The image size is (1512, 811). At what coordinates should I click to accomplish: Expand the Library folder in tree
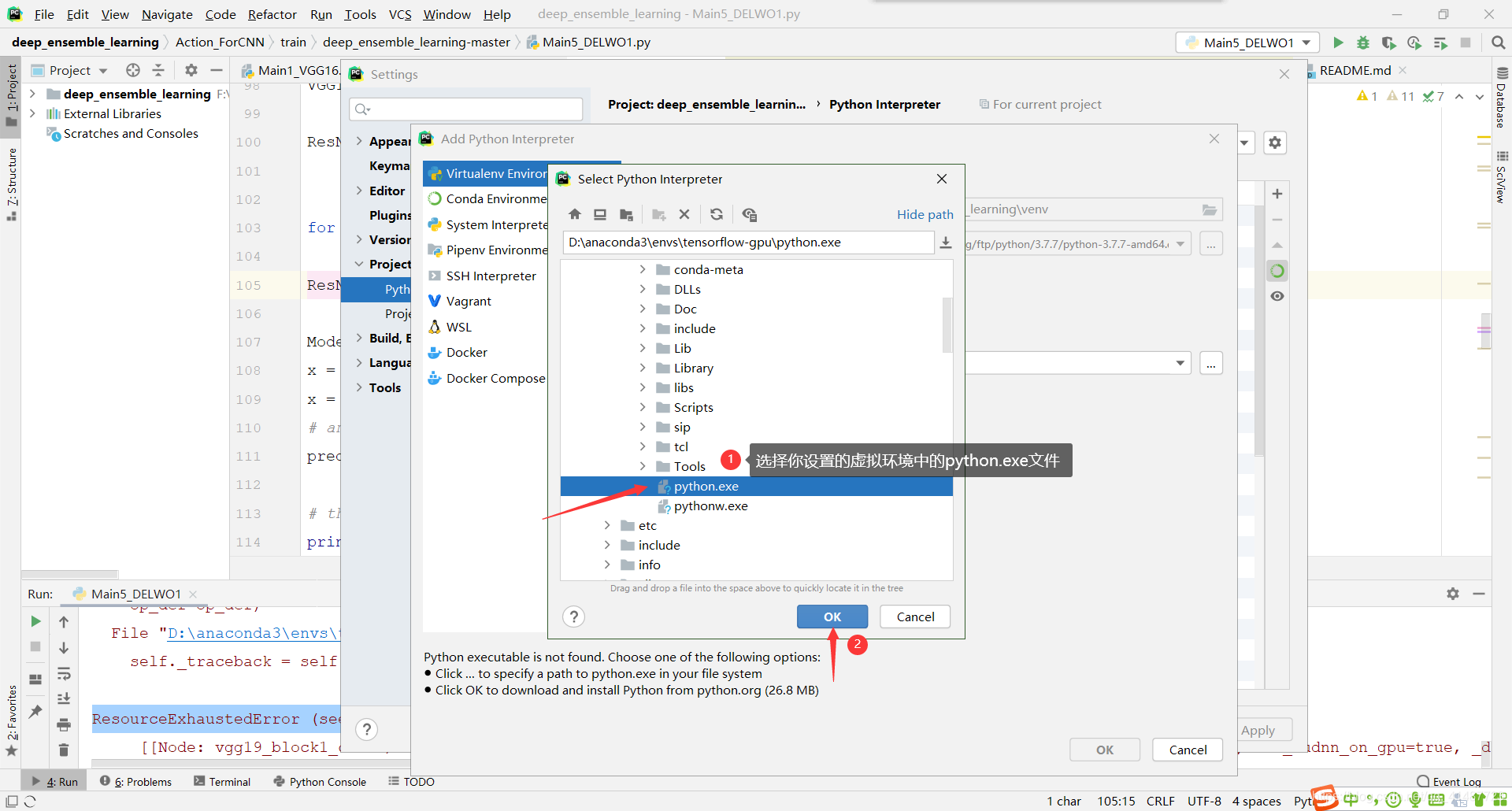643,368
